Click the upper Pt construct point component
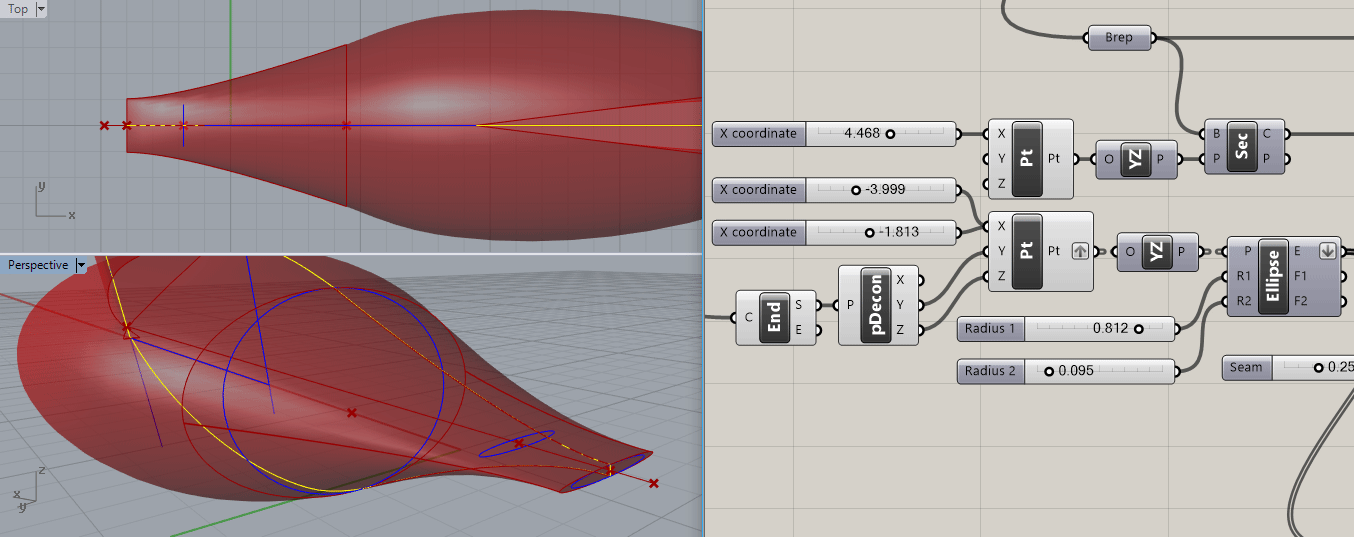 coord(1027,159)
